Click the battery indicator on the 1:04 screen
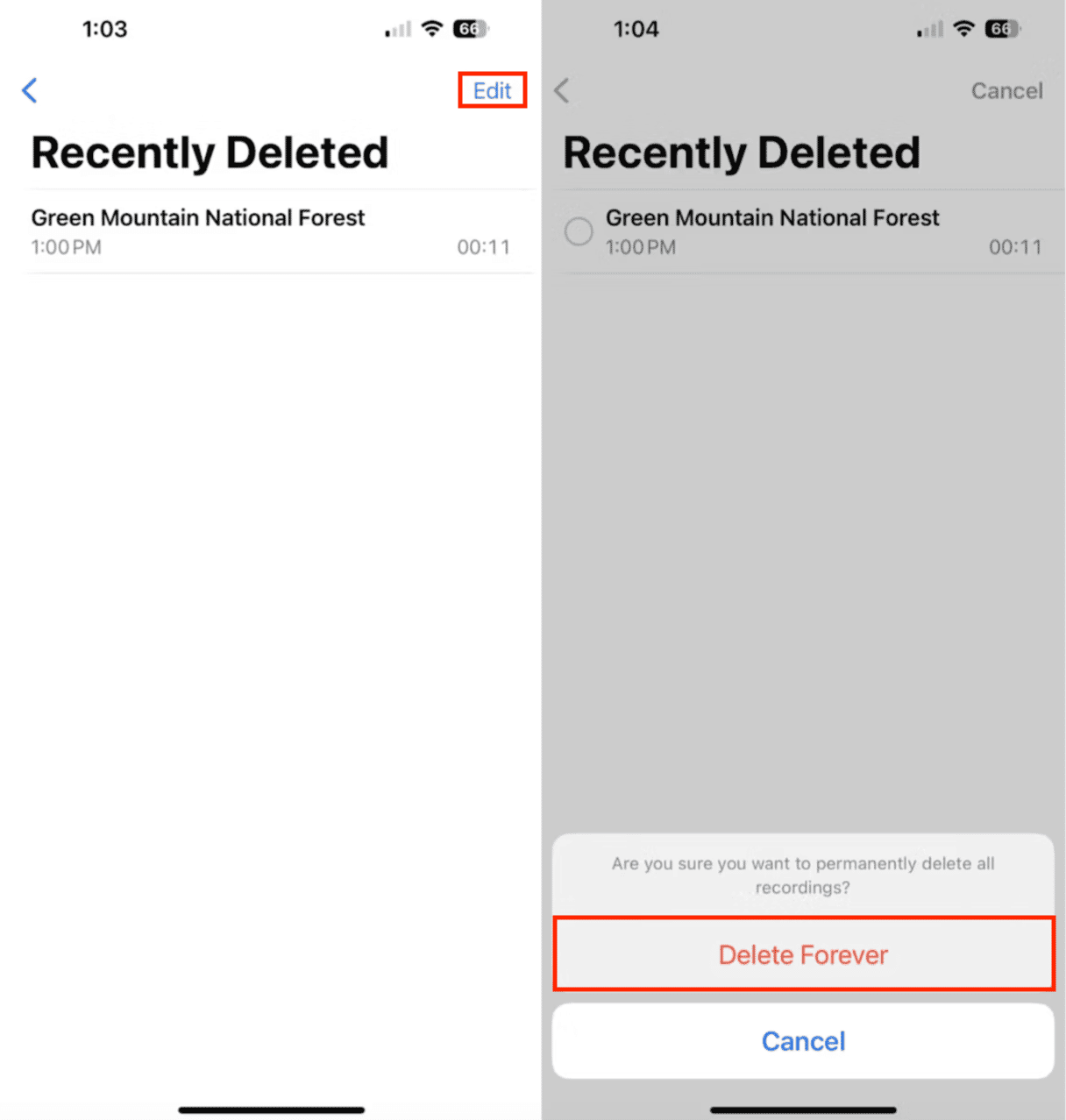This screenshot has width=1066, height=1120. pyautogui.click(x=1002, y=29)
